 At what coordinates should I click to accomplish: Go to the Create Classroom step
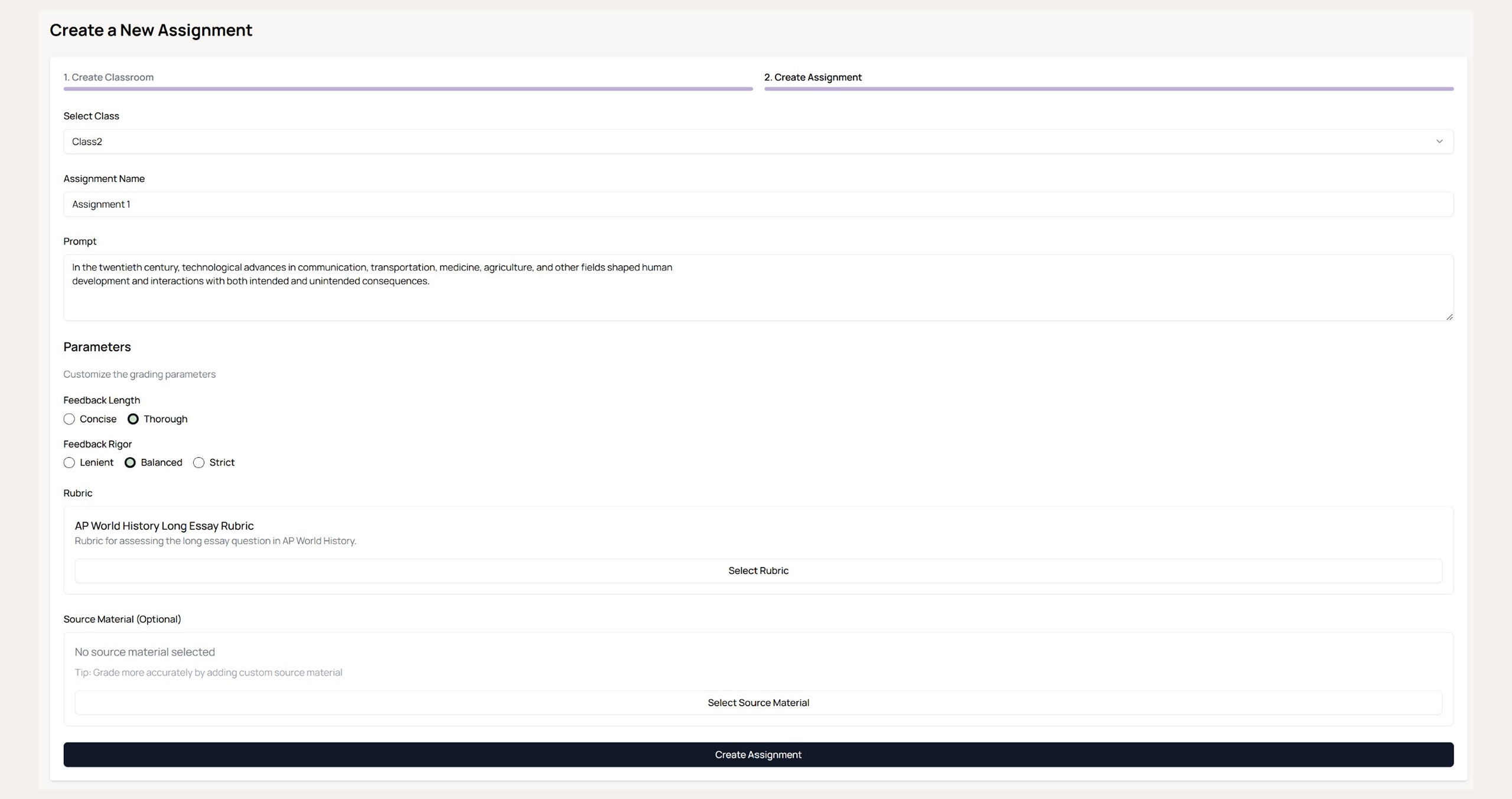coord(109,77)
